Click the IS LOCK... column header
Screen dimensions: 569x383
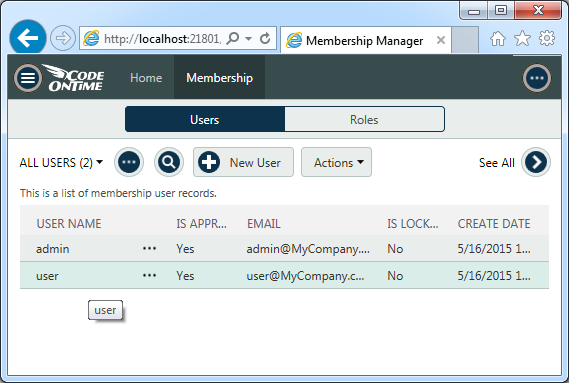click(x=413, y=224)
